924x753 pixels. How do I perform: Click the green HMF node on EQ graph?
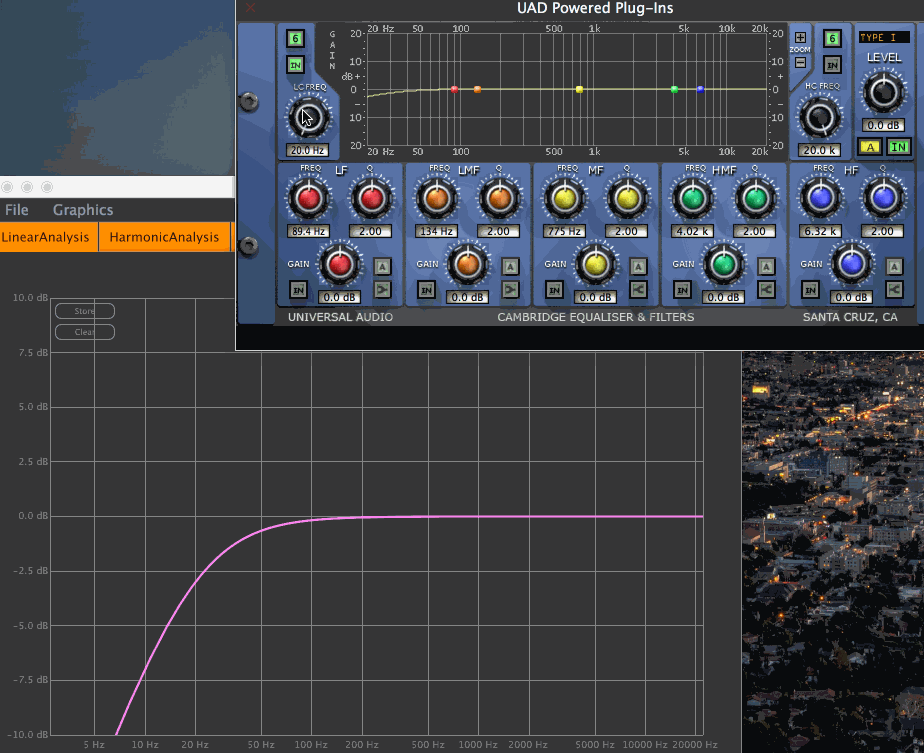point(674,90)
